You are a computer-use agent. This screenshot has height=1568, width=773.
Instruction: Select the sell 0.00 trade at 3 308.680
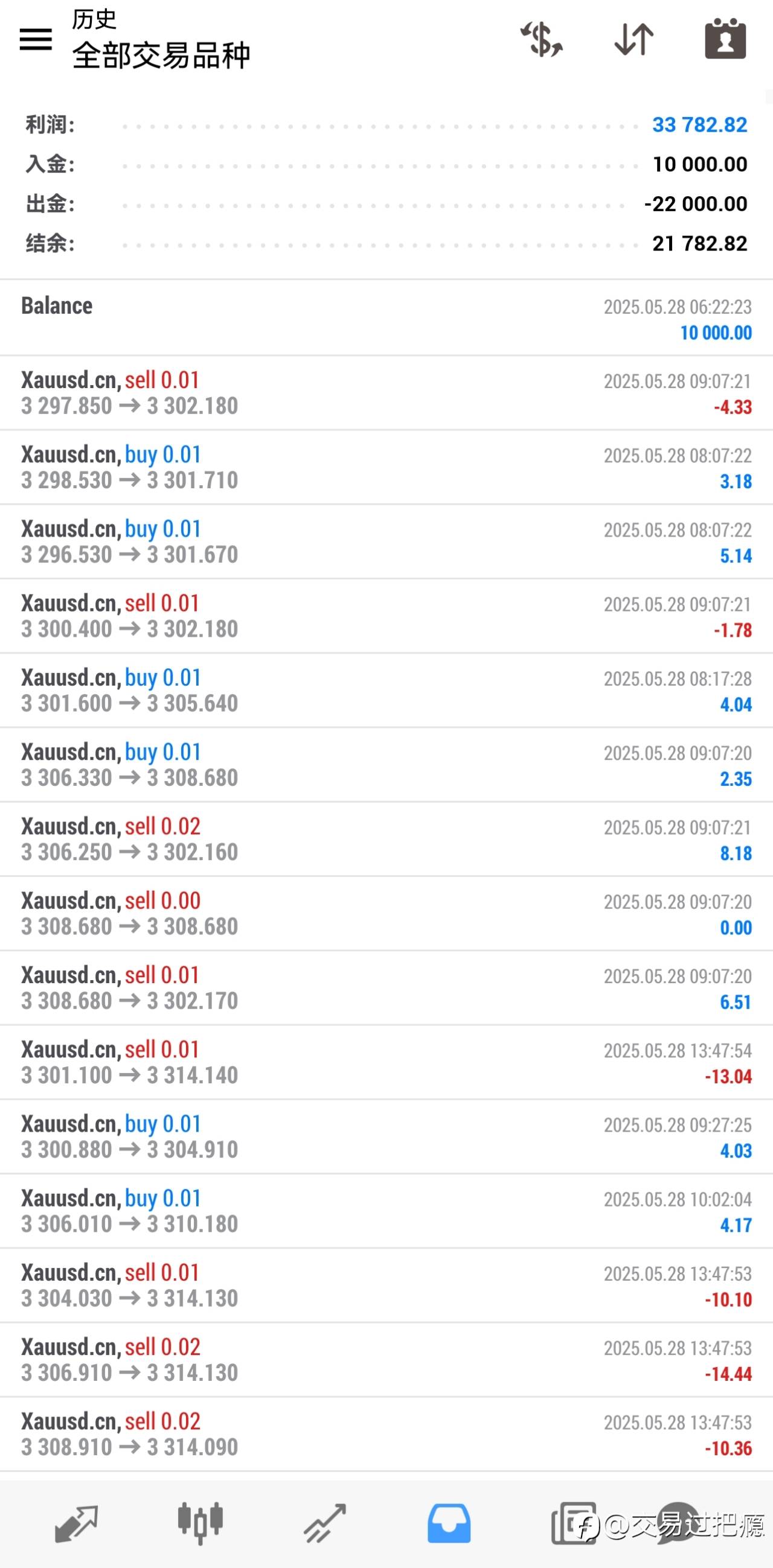click(386, 914)
